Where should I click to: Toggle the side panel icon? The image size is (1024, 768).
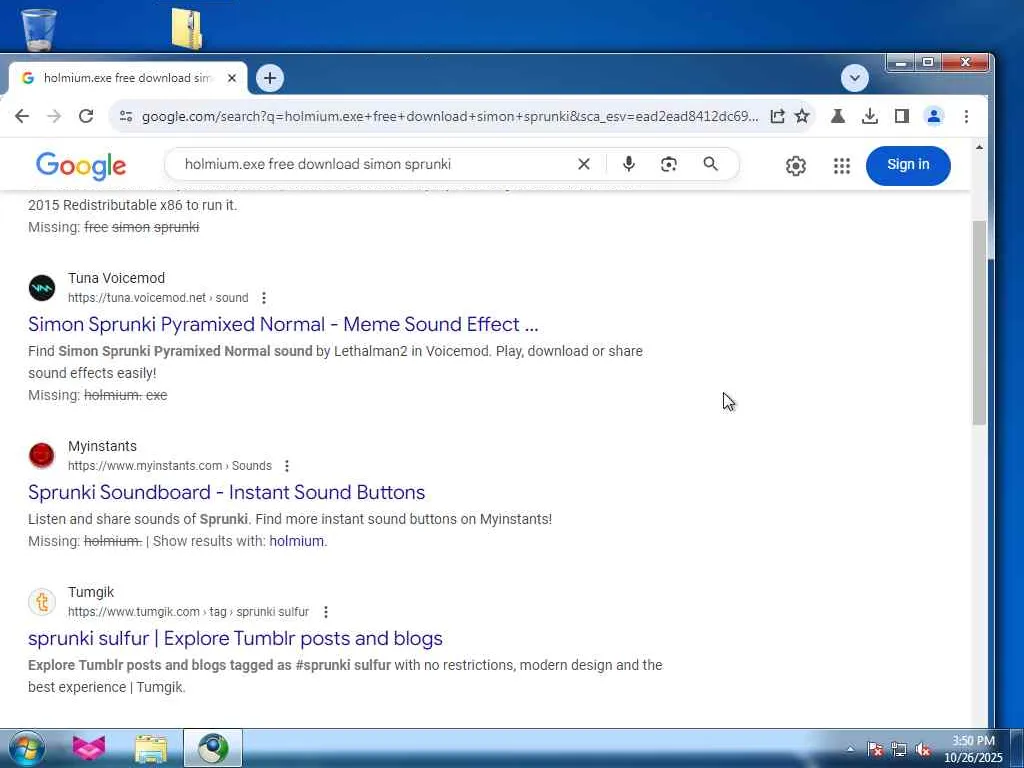click(901, 116)
